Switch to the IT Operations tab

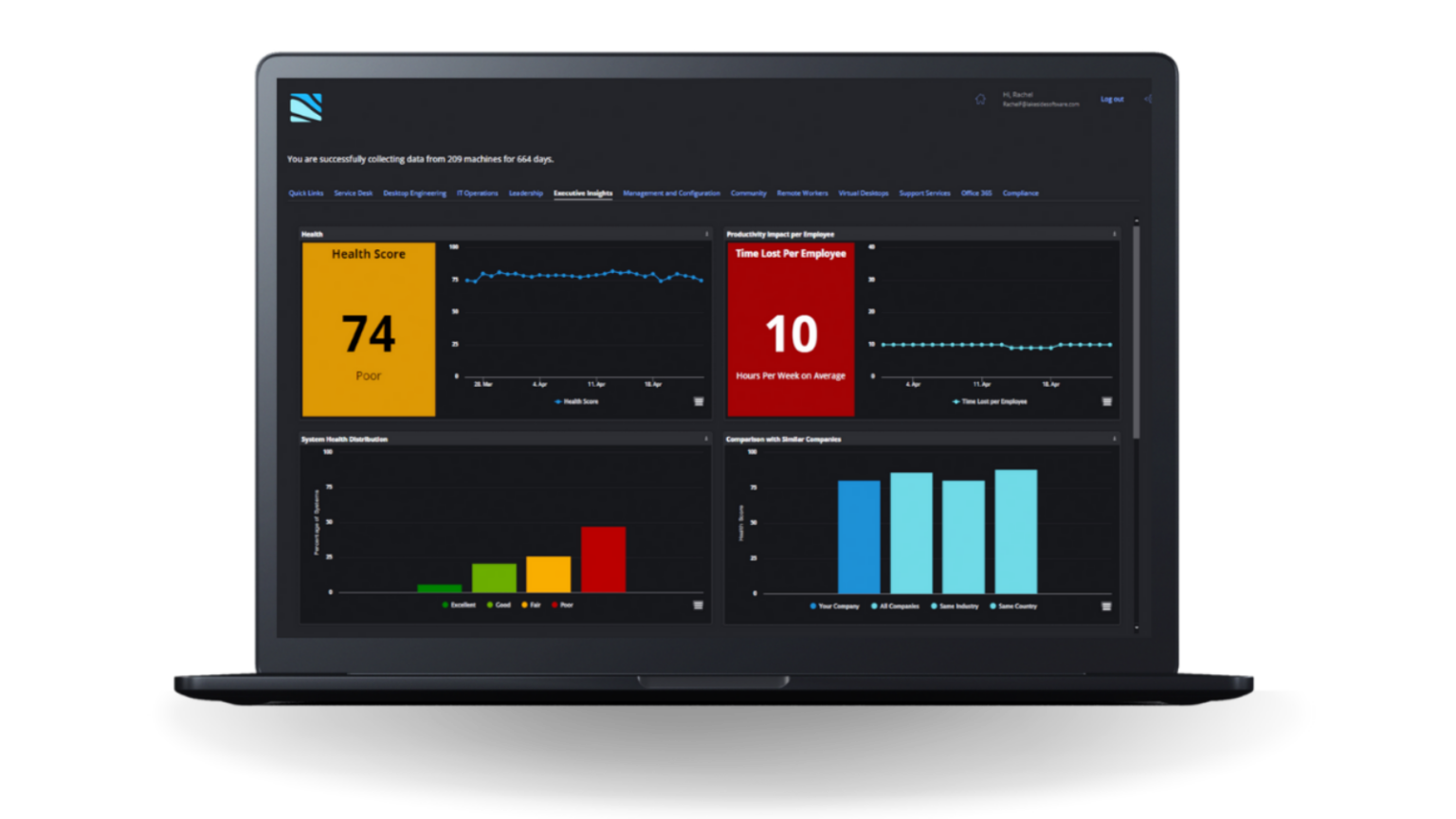point(478,192)
